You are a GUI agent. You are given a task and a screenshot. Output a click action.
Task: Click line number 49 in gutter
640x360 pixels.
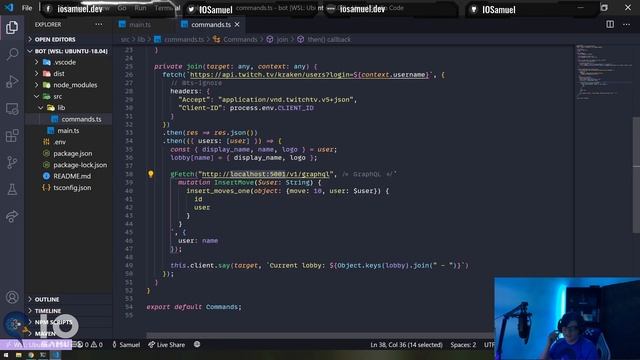click(129, 265)
